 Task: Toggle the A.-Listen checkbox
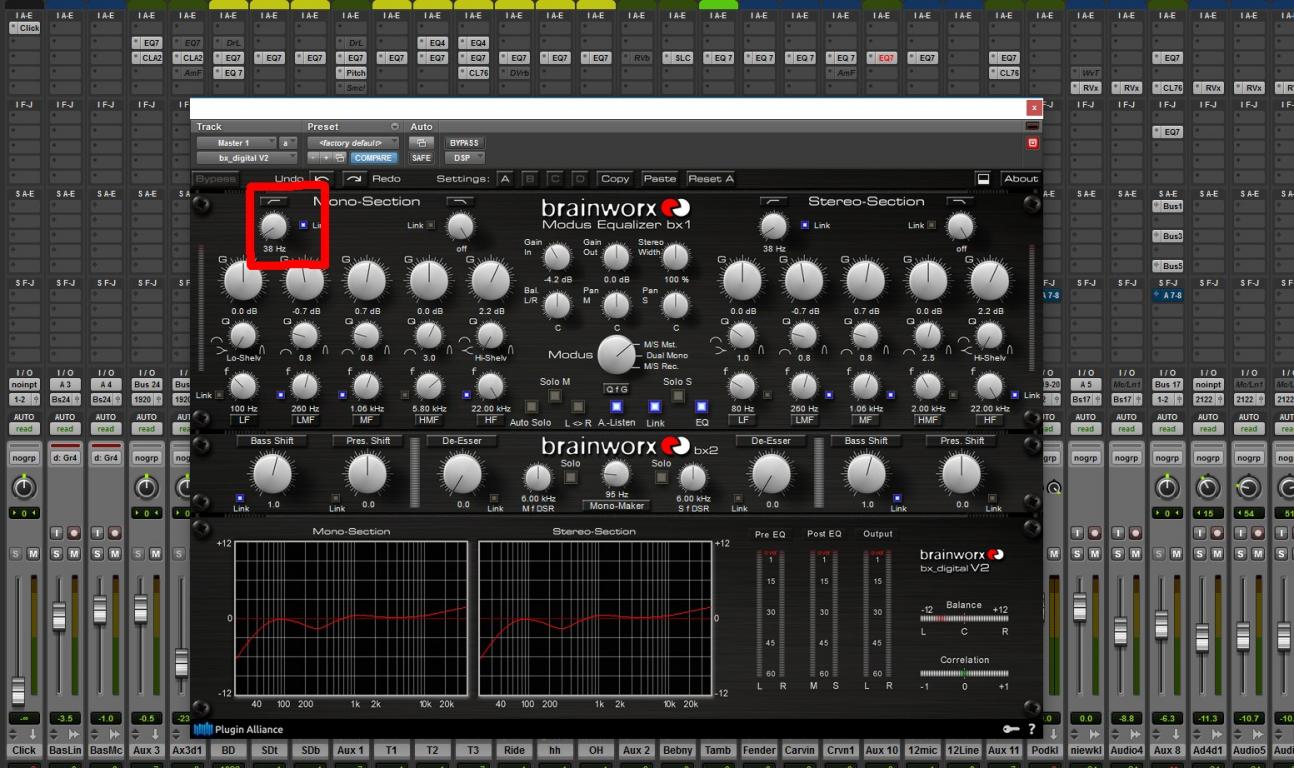(616, 407)
